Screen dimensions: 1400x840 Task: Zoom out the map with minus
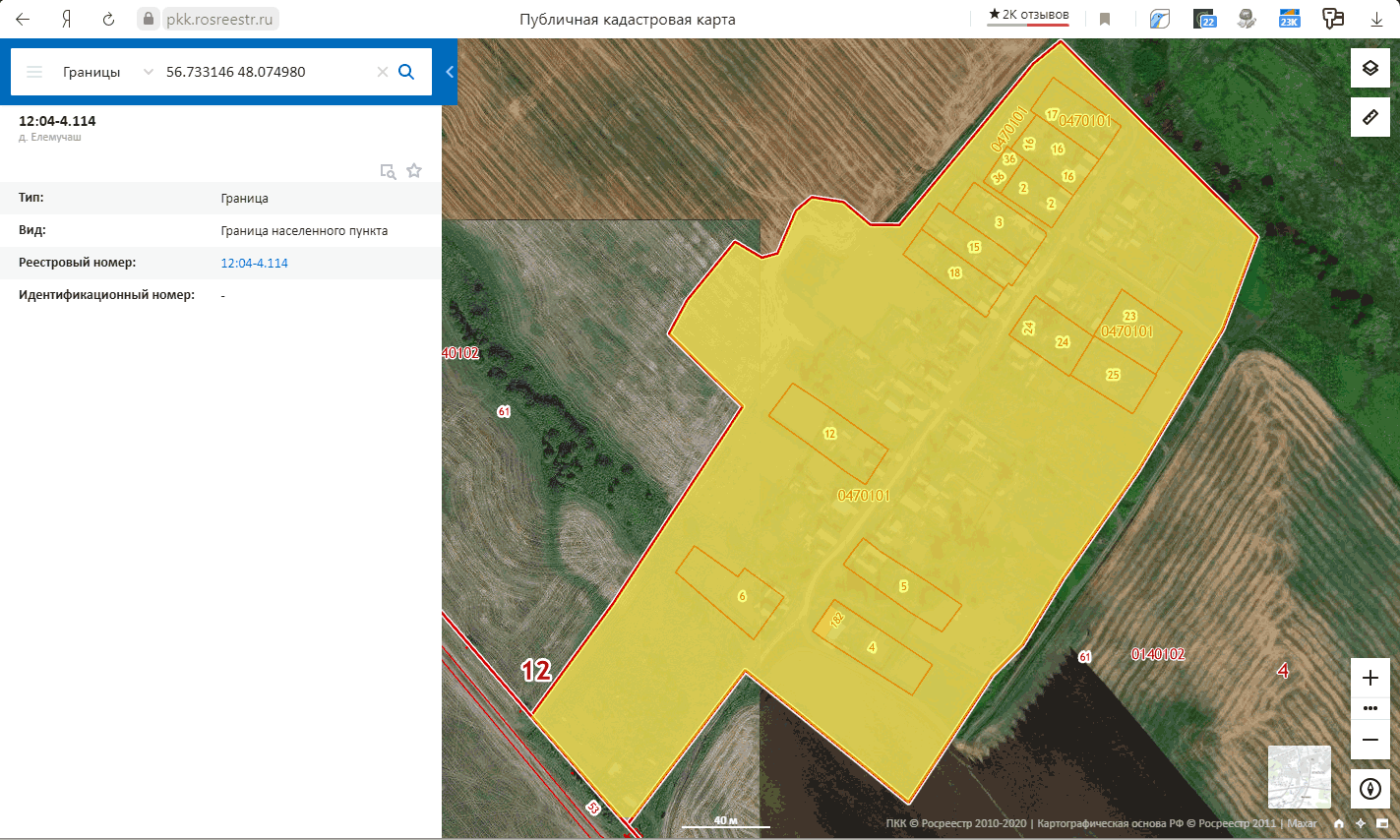tap(1370, 740)
